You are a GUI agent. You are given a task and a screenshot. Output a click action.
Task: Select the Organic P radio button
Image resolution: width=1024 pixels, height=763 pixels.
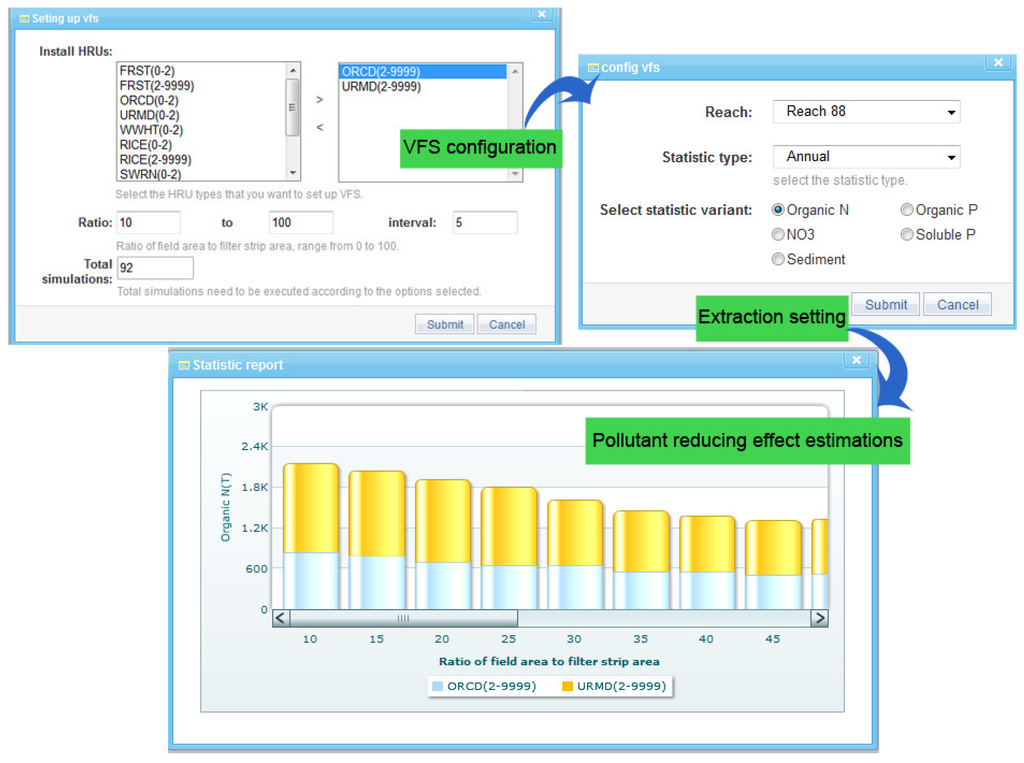tap(907, 210)
